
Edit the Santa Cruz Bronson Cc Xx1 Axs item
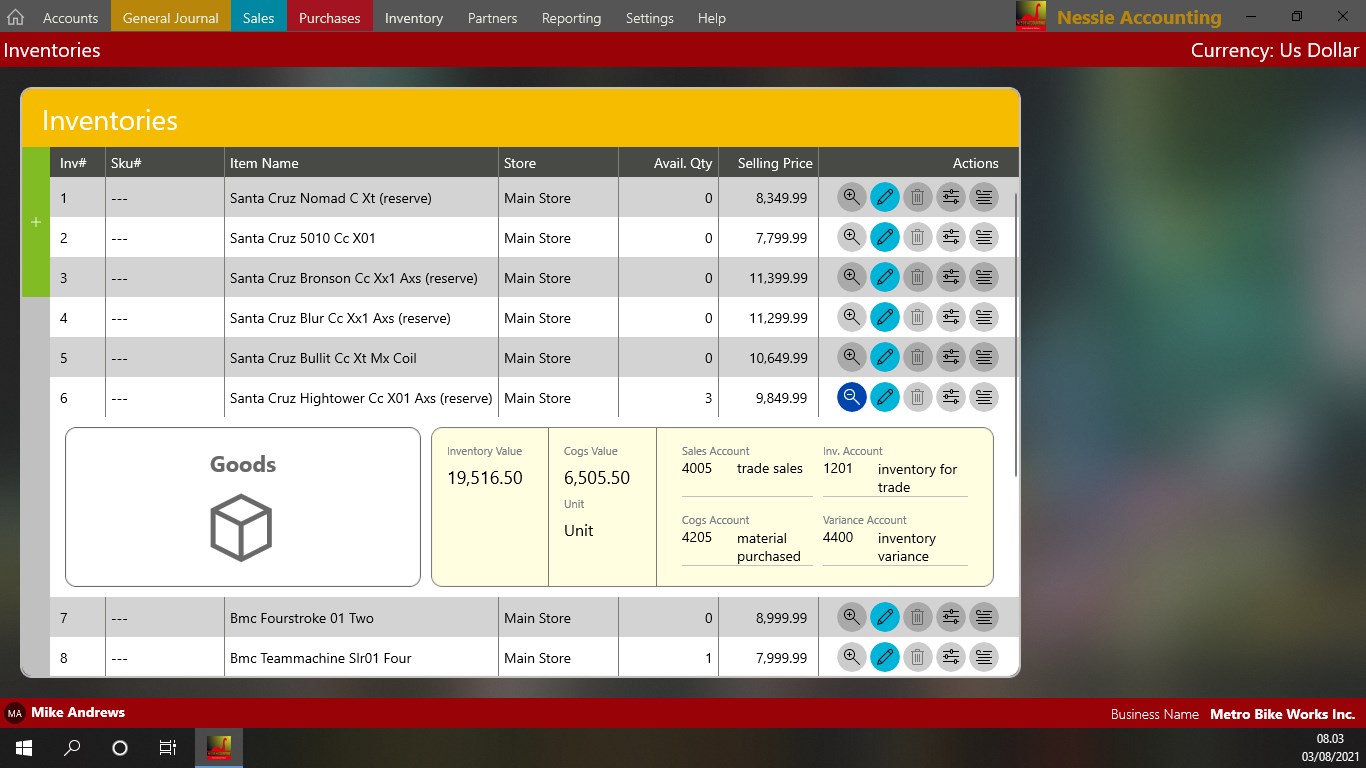pyautogui.click(x=885, y=278)
